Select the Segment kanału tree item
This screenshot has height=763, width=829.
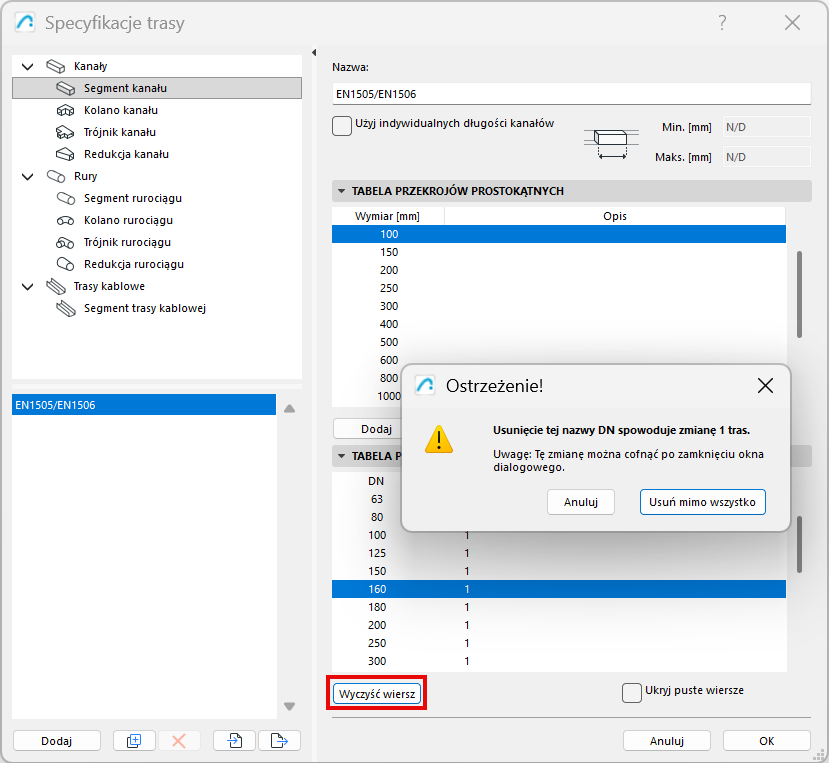coord(157,88)
